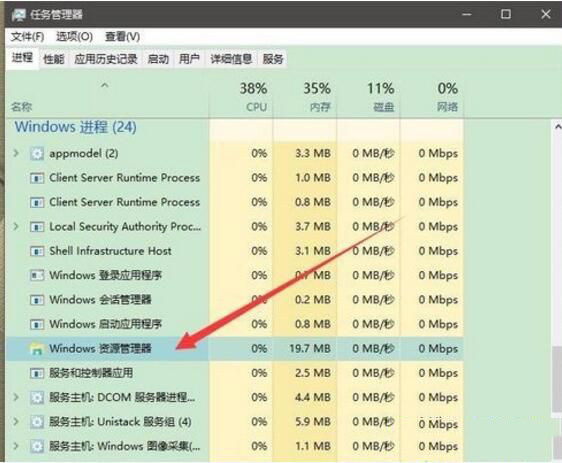Select the Client Server Runtime Process 1.0 MB row

[234, 178]
